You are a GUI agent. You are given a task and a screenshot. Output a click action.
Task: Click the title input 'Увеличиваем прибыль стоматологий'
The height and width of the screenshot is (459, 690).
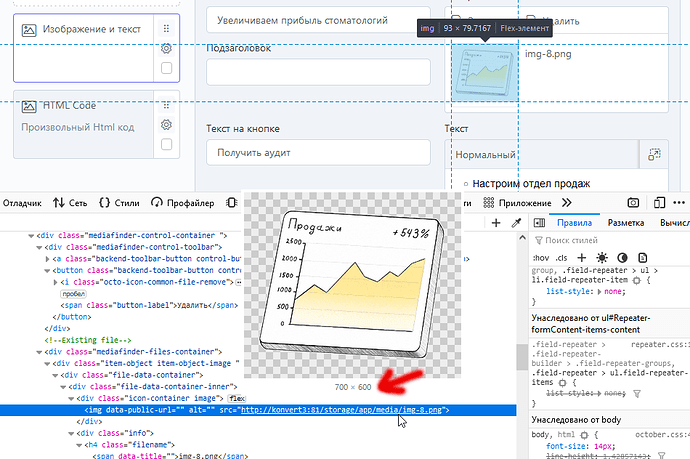[x=318, y=20]
